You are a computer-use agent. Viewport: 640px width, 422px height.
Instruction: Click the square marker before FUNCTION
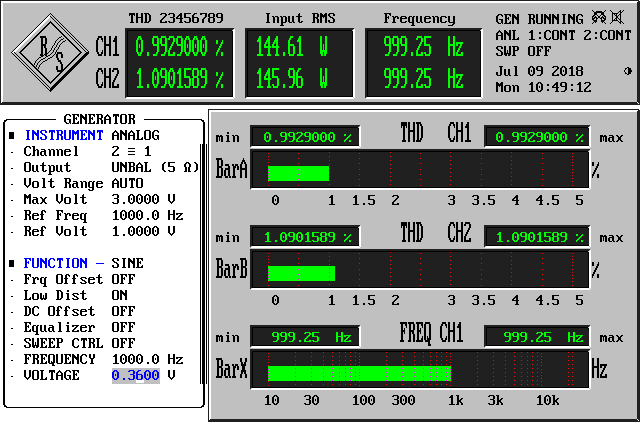12,263
